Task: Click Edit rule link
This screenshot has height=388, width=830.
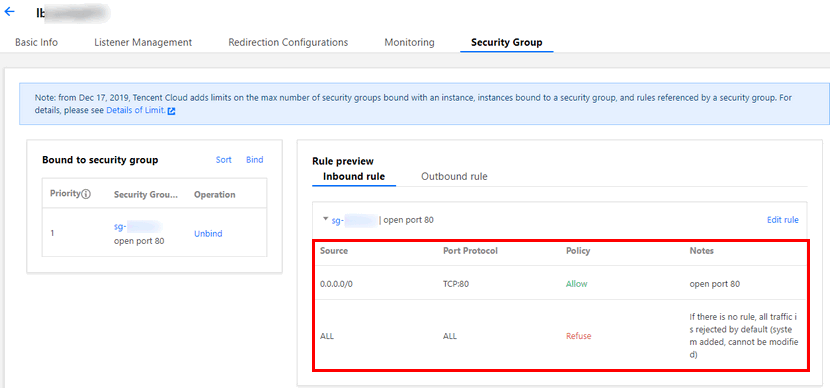Action: 783,220
